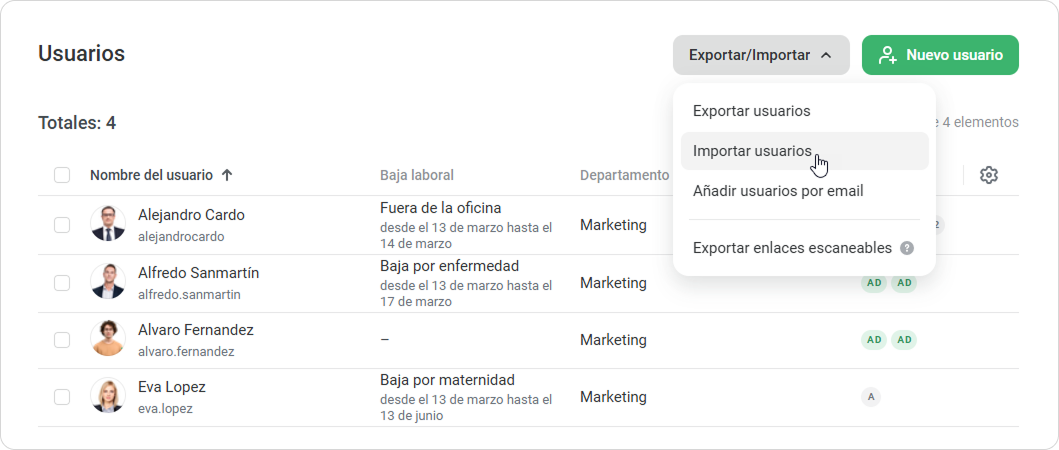Screen dimensions: 1059x450
Task: Click Alfredo Sanmartín's avatar photo
Action: [x=108, y=282]
